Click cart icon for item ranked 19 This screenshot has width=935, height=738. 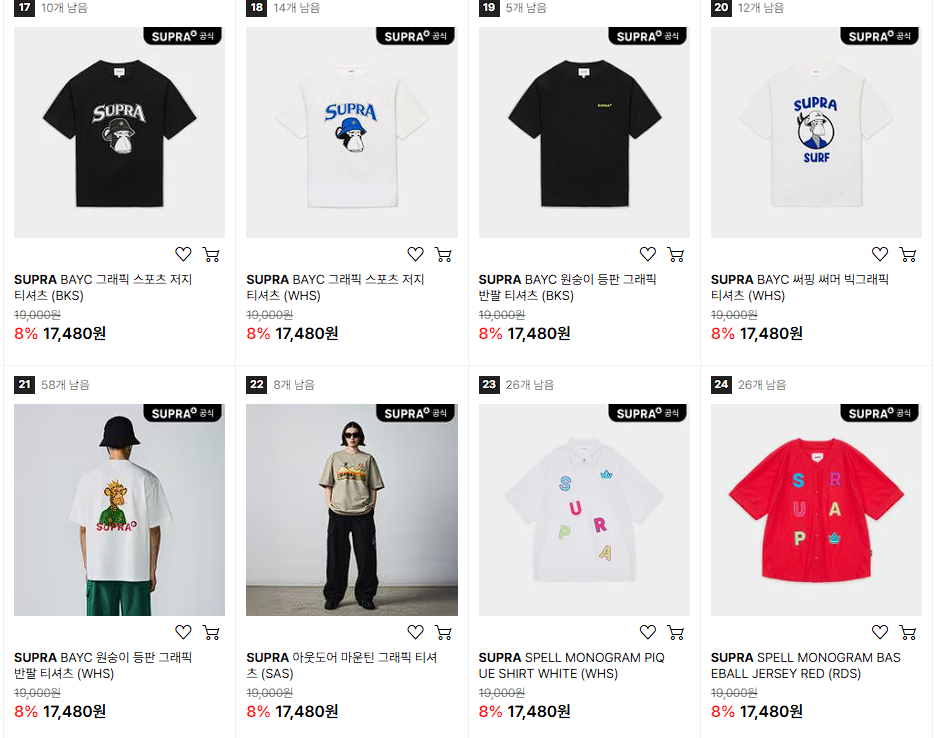tap(676, 255)
